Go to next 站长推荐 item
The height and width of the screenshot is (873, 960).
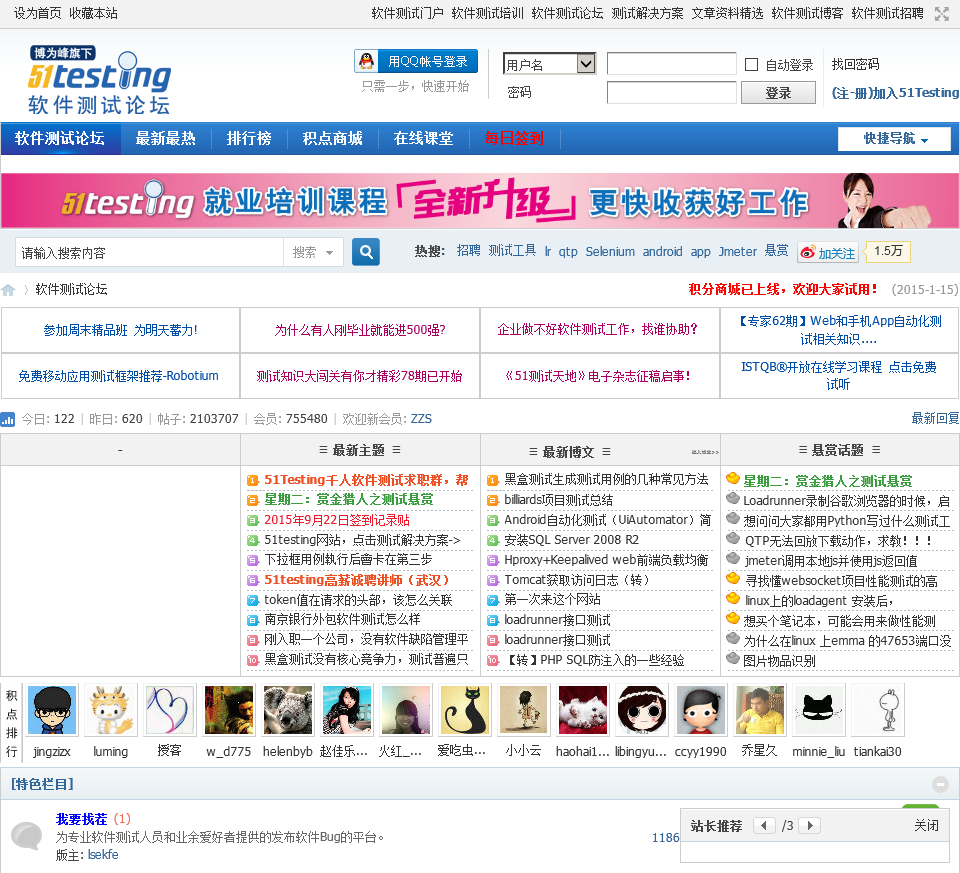coord(810,825)
